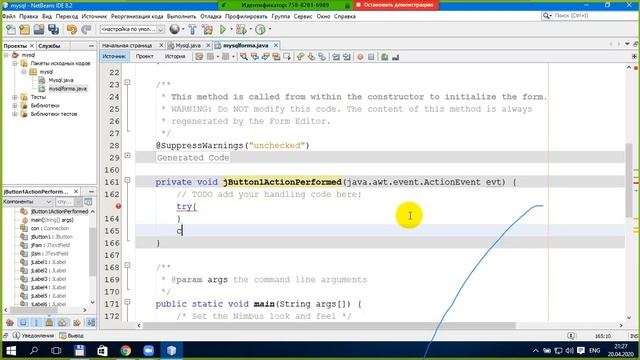The image size is (640, 360).
Task: Switch to the История view
Action: click(x=175, y=57)
